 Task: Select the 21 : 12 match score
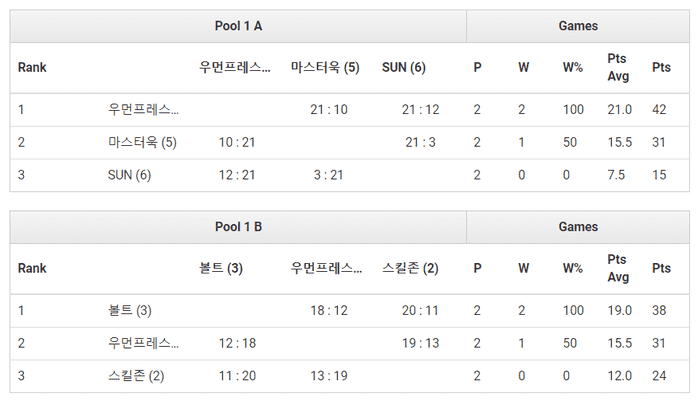click(x=420, y=109)
